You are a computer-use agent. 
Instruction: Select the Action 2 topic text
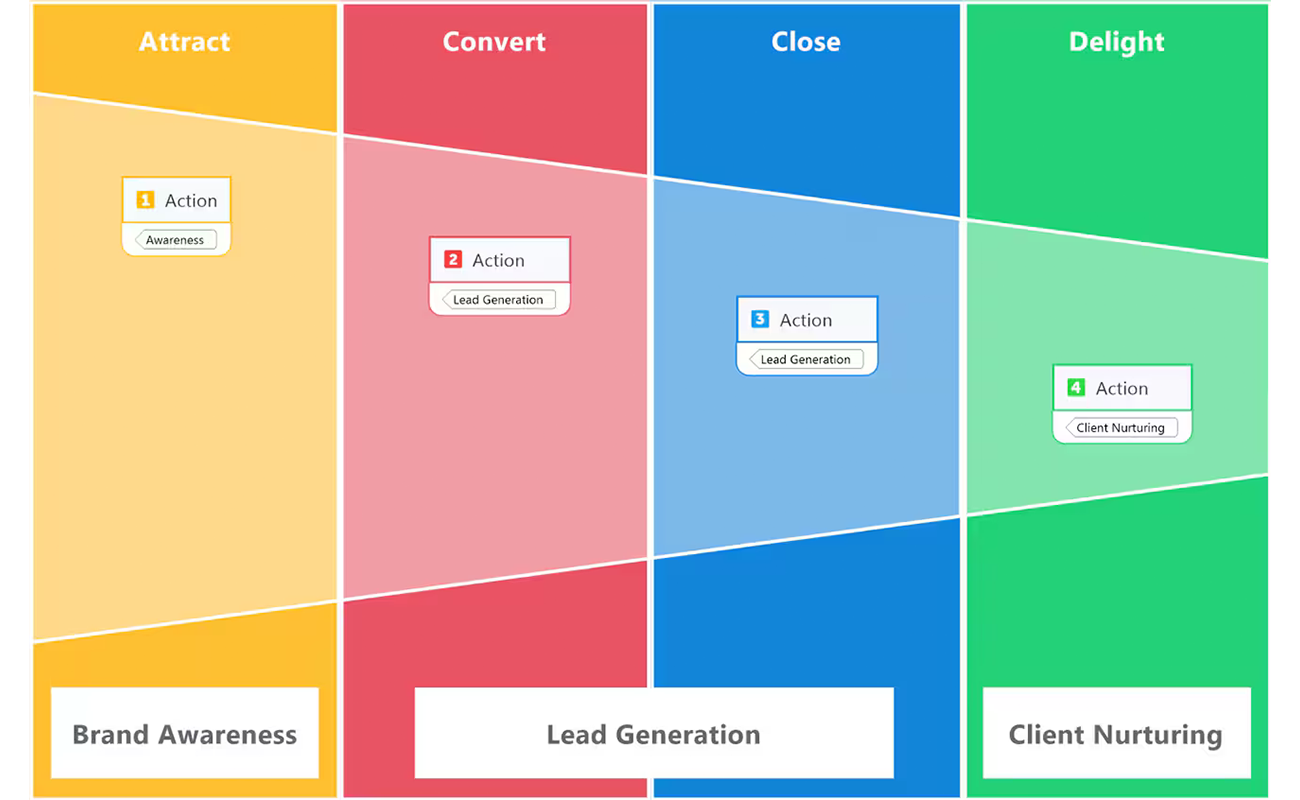point(498,260)
